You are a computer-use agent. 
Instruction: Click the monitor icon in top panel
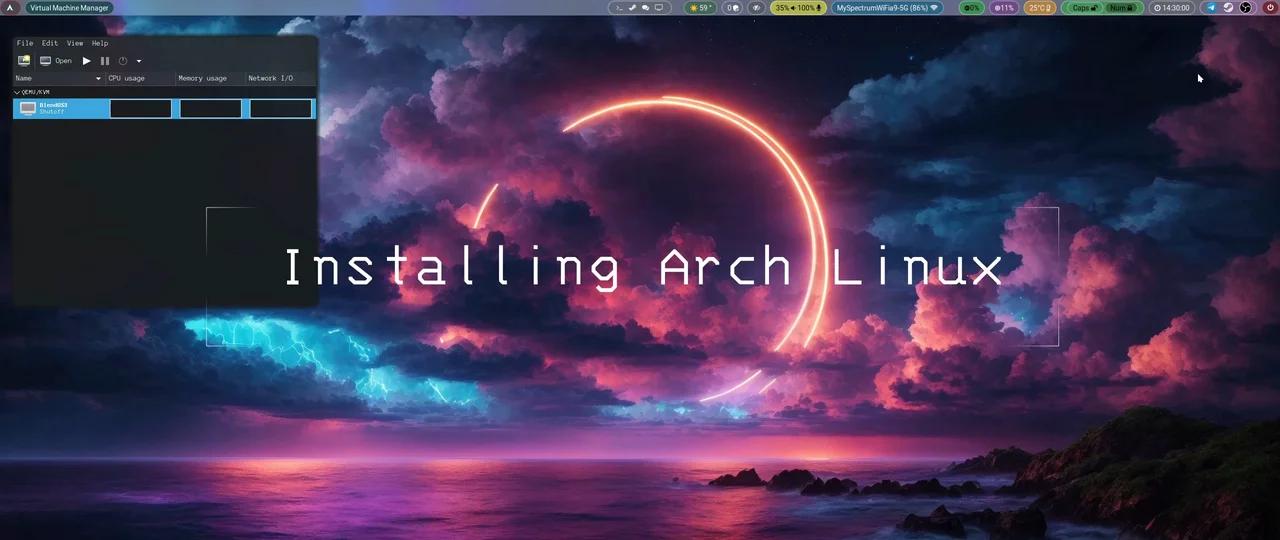pyautogui.click(x=659, y=7)
